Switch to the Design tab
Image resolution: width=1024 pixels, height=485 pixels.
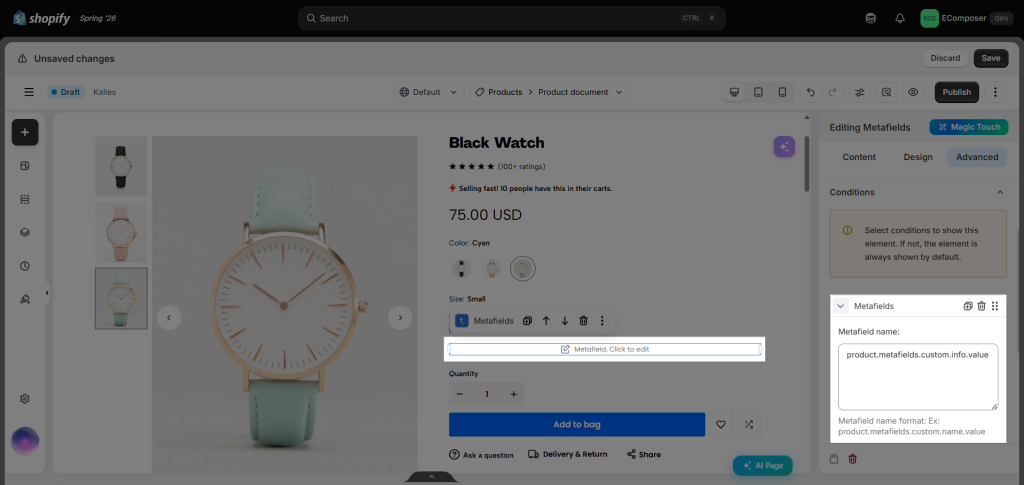coord(918,157)
